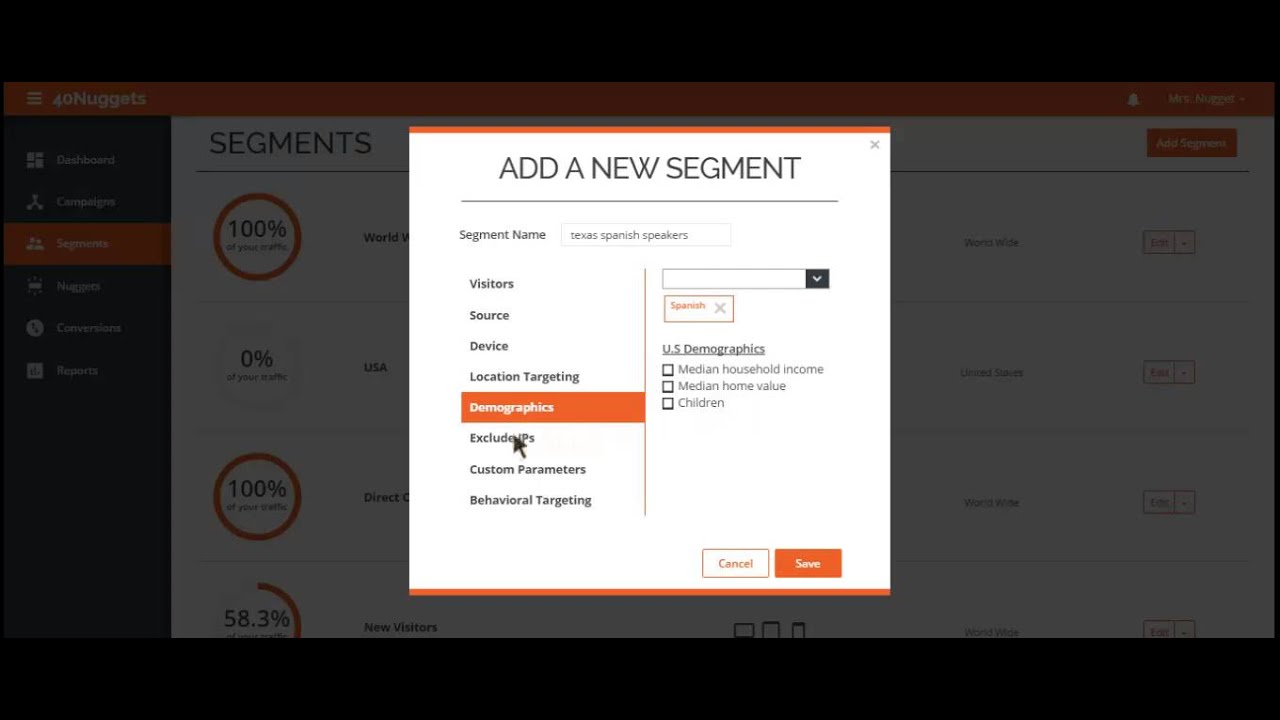Select the Location Targeting tab
Screen dimensions: 1280x720
click(x=552, y=377)
